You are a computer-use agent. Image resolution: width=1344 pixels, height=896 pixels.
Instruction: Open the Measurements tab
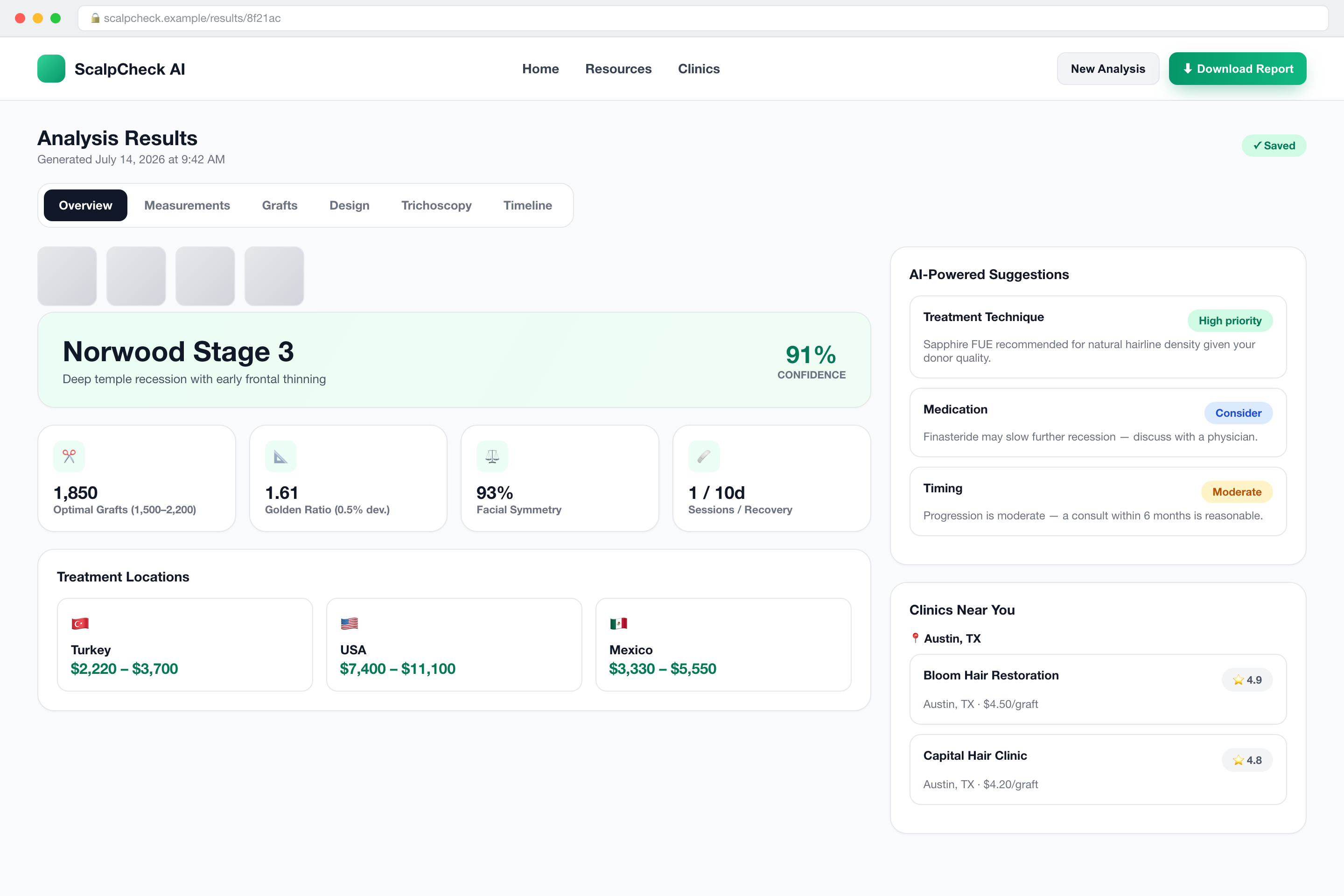(x=187, y=205)
